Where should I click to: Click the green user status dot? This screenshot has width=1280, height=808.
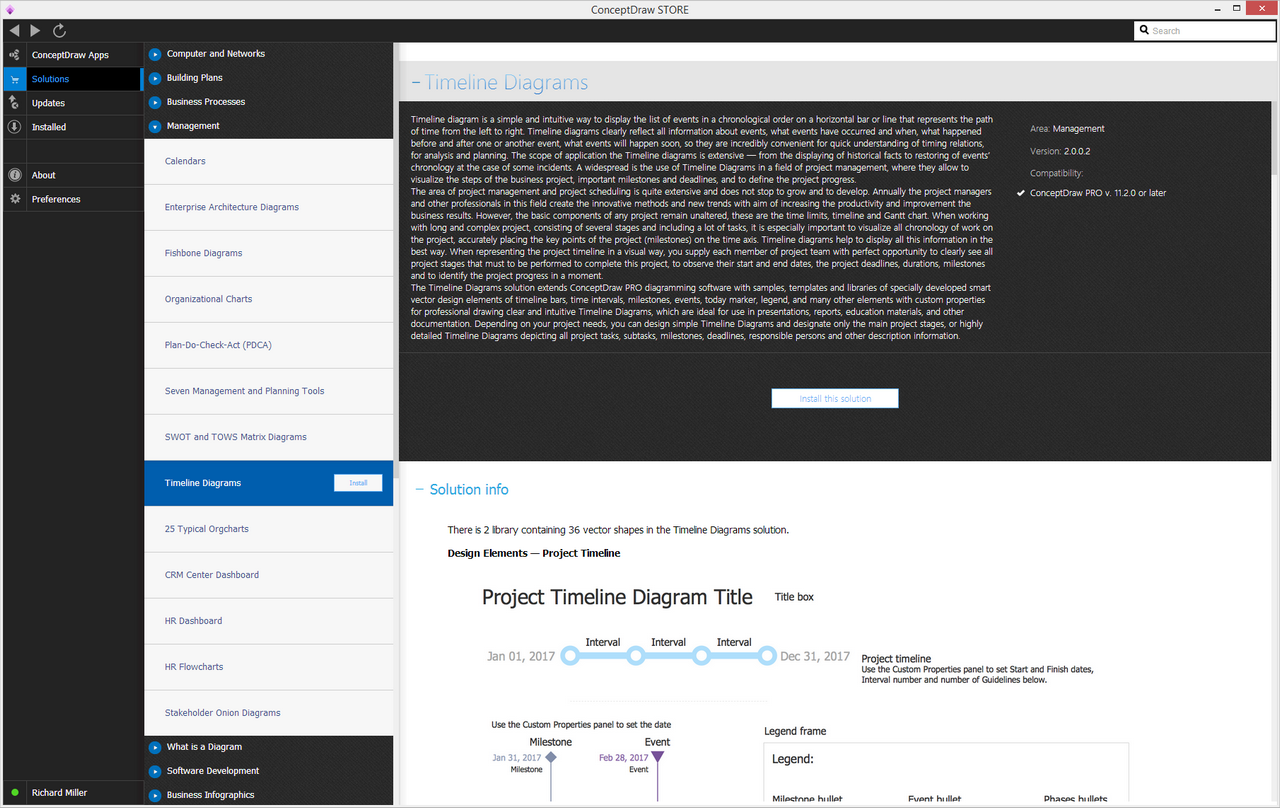click(15, 793)
